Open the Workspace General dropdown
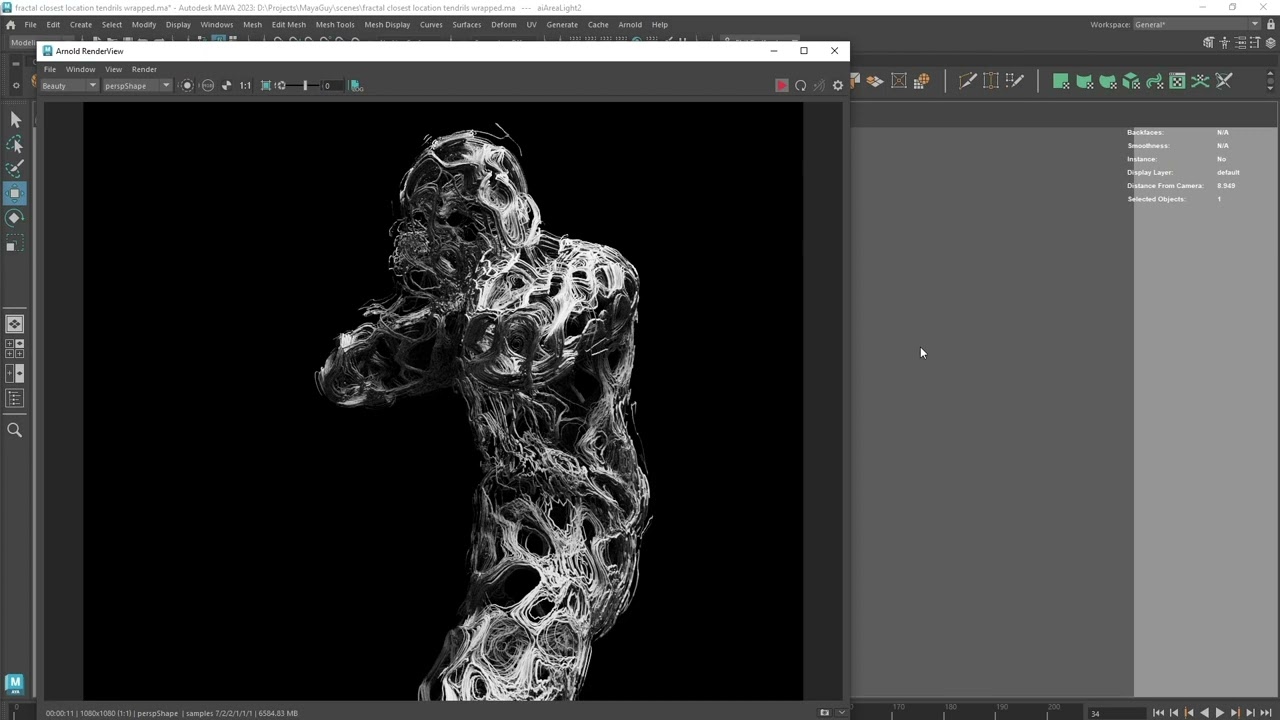The width and height of the screenshot is (1280, 720). 1196,24
